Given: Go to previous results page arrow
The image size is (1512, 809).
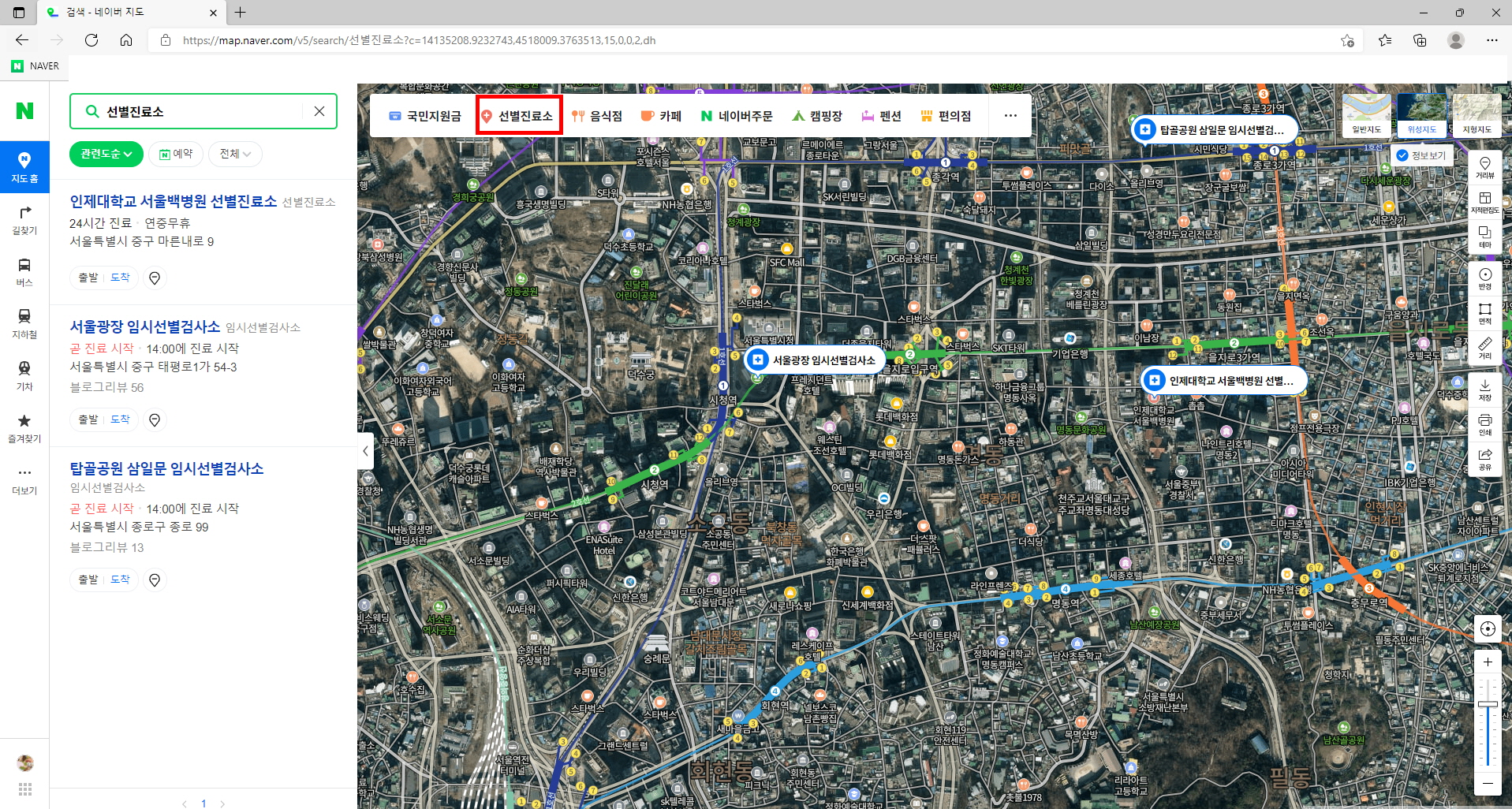Looking at the screenshot, I should click(185, 803).
